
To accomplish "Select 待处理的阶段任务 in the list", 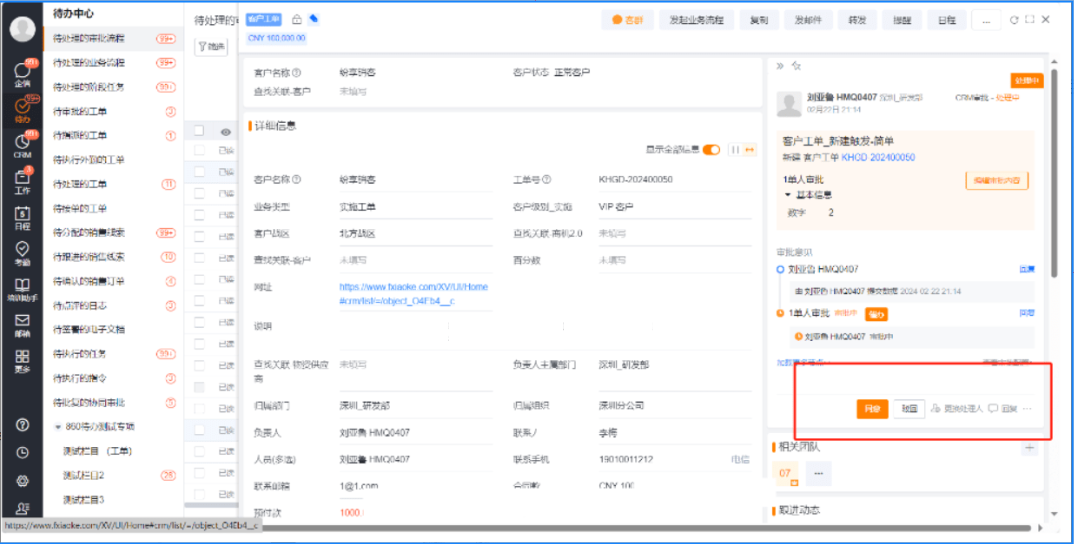I will pos(113,87).
